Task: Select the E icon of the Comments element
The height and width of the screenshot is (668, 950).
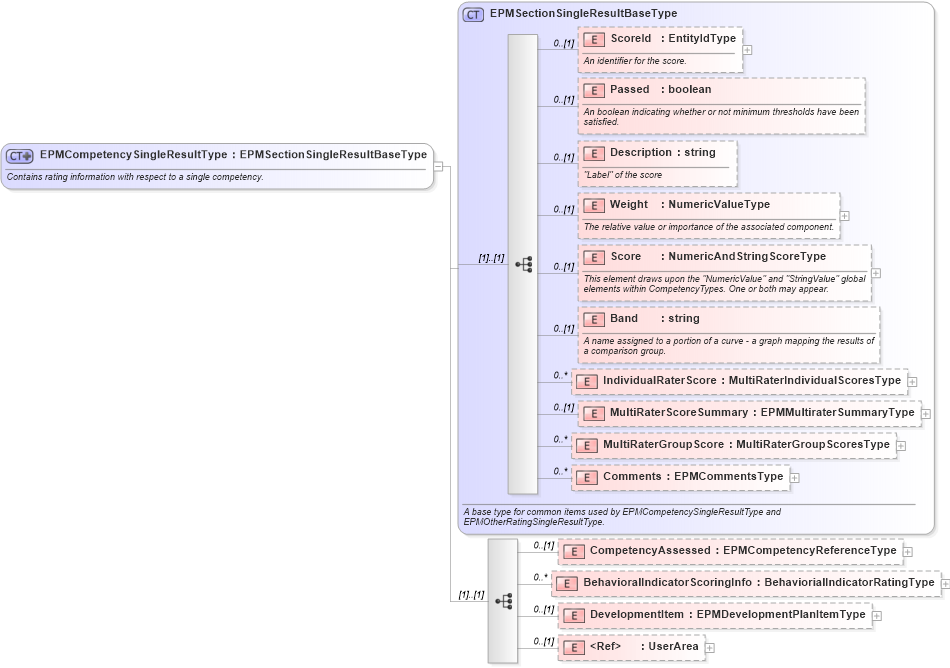Action: pyautogui.click(x=588, y=477)
